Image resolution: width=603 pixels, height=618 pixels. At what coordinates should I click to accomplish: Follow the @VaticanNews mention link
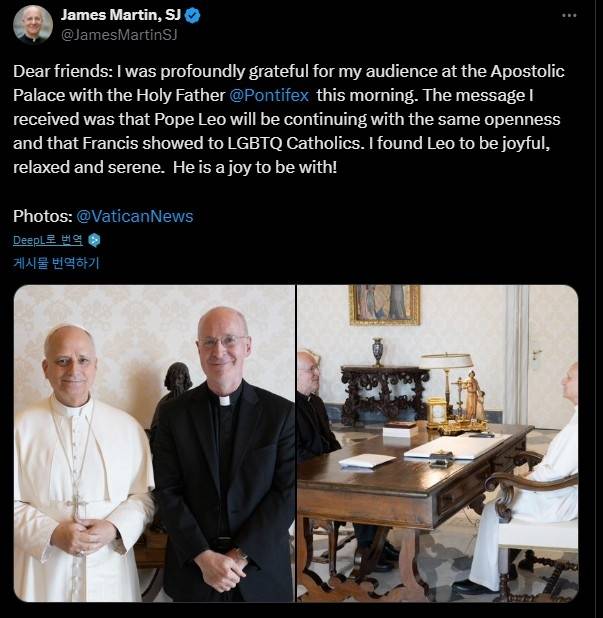(135, 216)
